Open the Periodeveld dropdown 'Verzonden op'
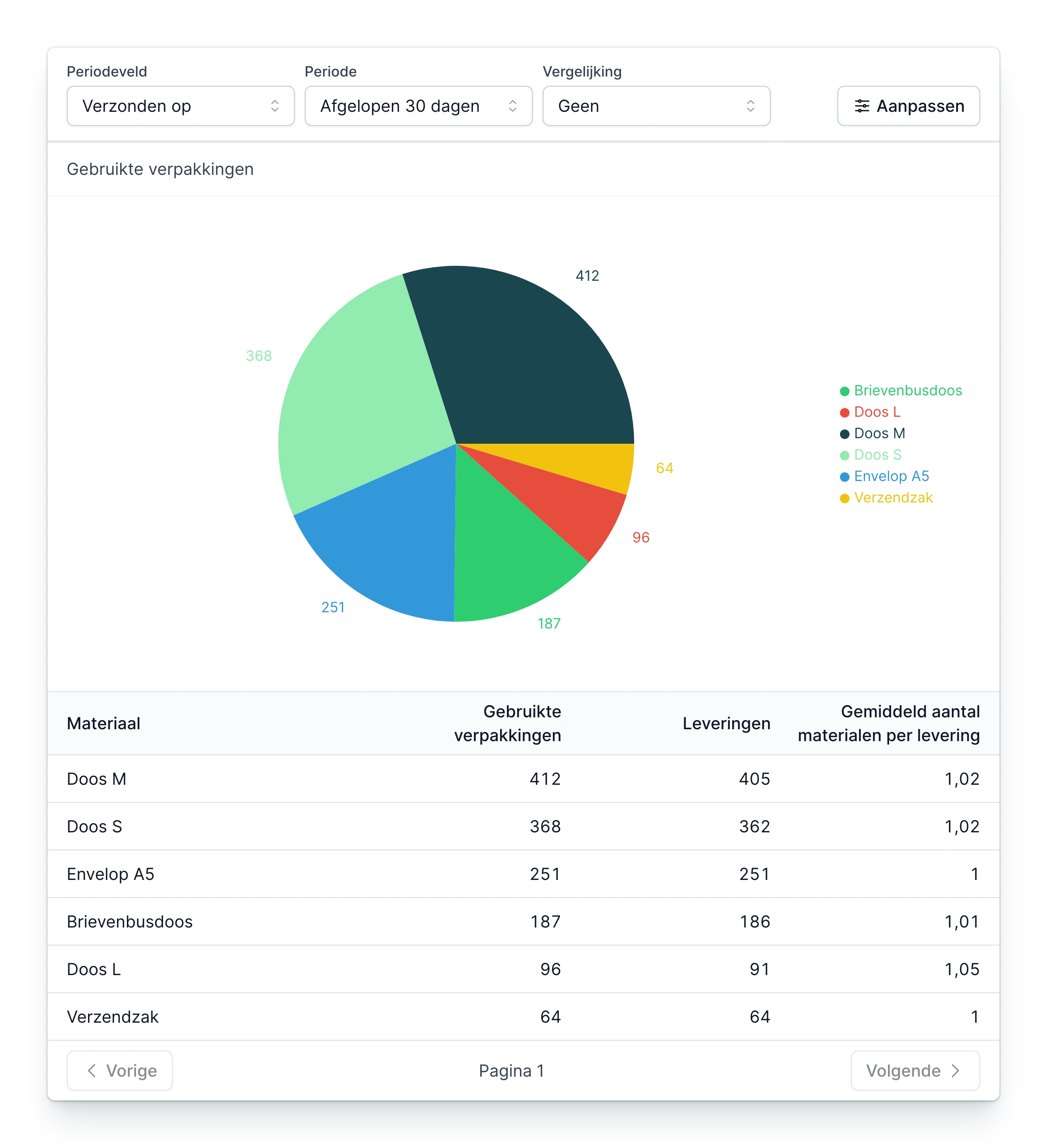Screen dimensions: 1047x1148 tap(180, 106)
